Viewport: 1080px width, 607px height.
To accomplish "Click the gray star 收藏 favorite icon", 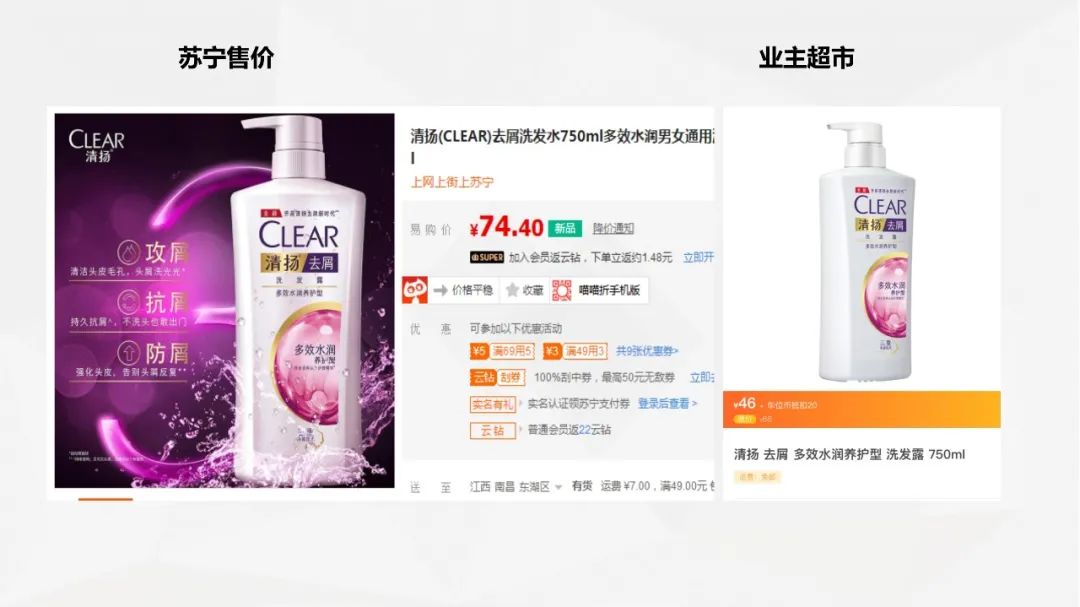I will point(512,290).
